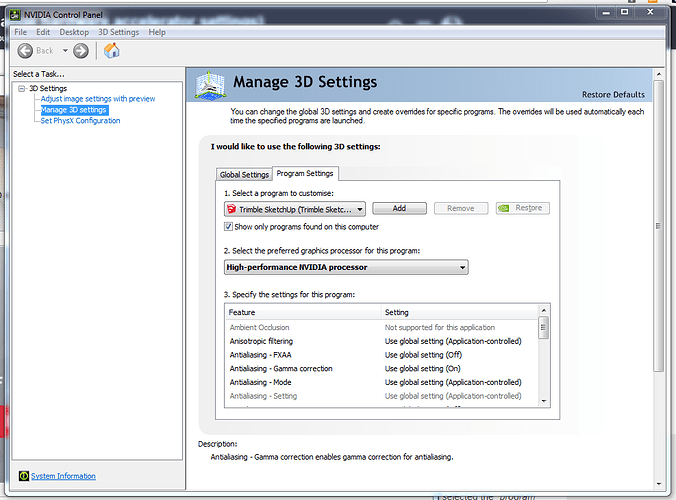Click the Feature column header

click(303, 312)
